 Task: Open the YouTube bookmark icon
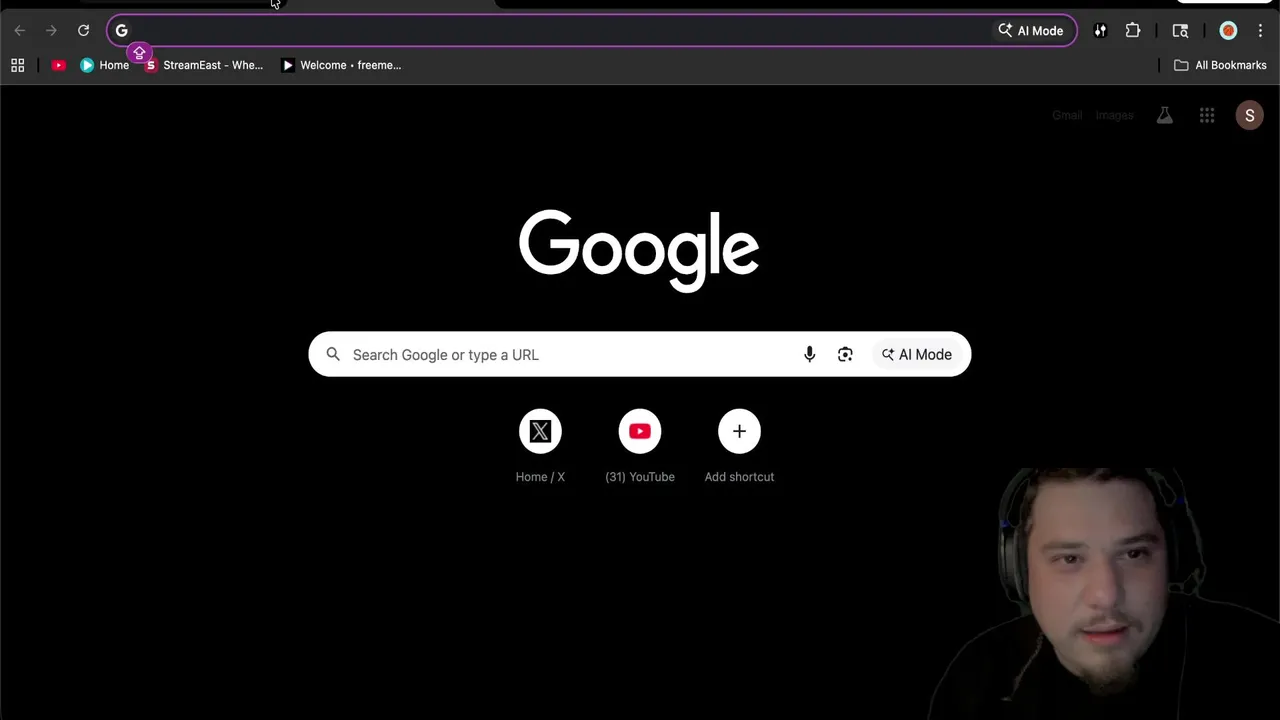click(59, 65)
